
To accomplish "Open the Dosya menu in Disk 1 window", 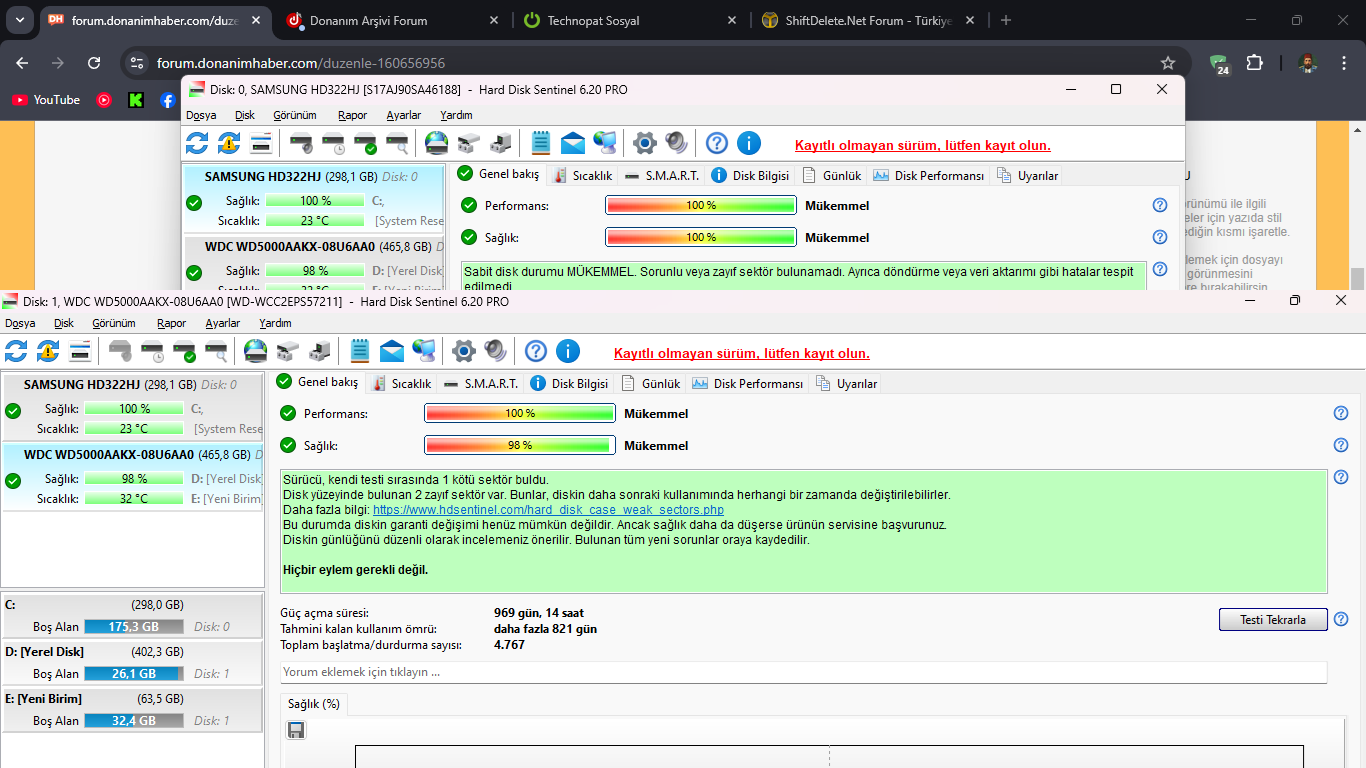I will (20, 323).
